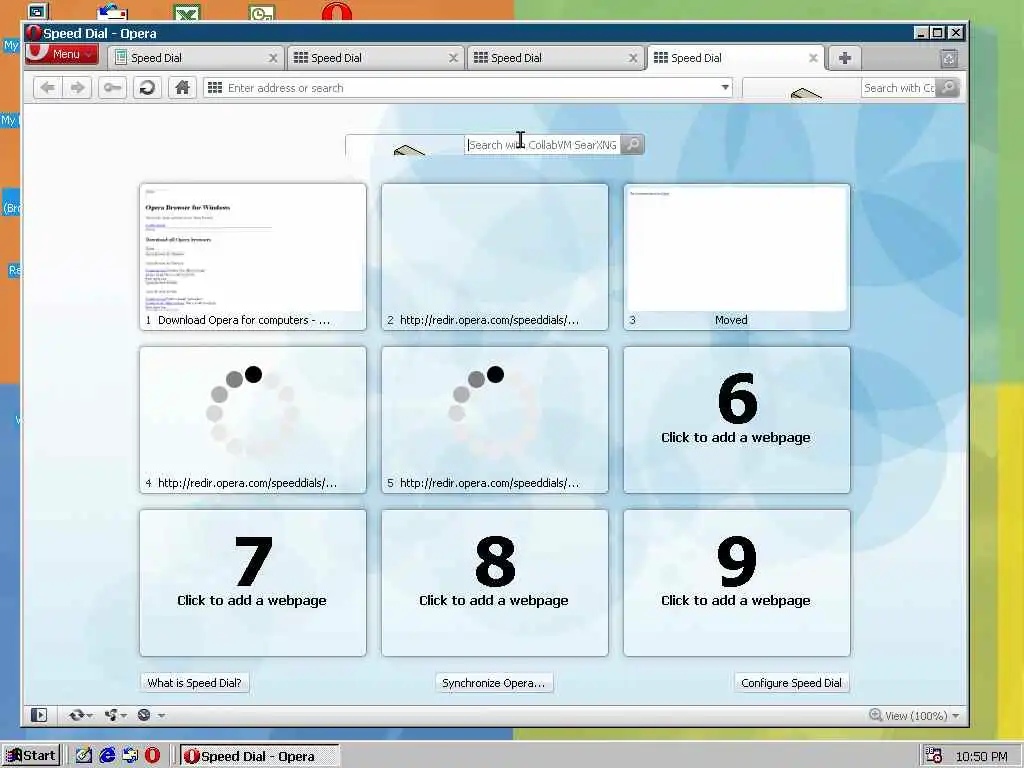Focus the Enter address or search field
This screenshot has width=1024, height=768.
(x=467, y=88)
